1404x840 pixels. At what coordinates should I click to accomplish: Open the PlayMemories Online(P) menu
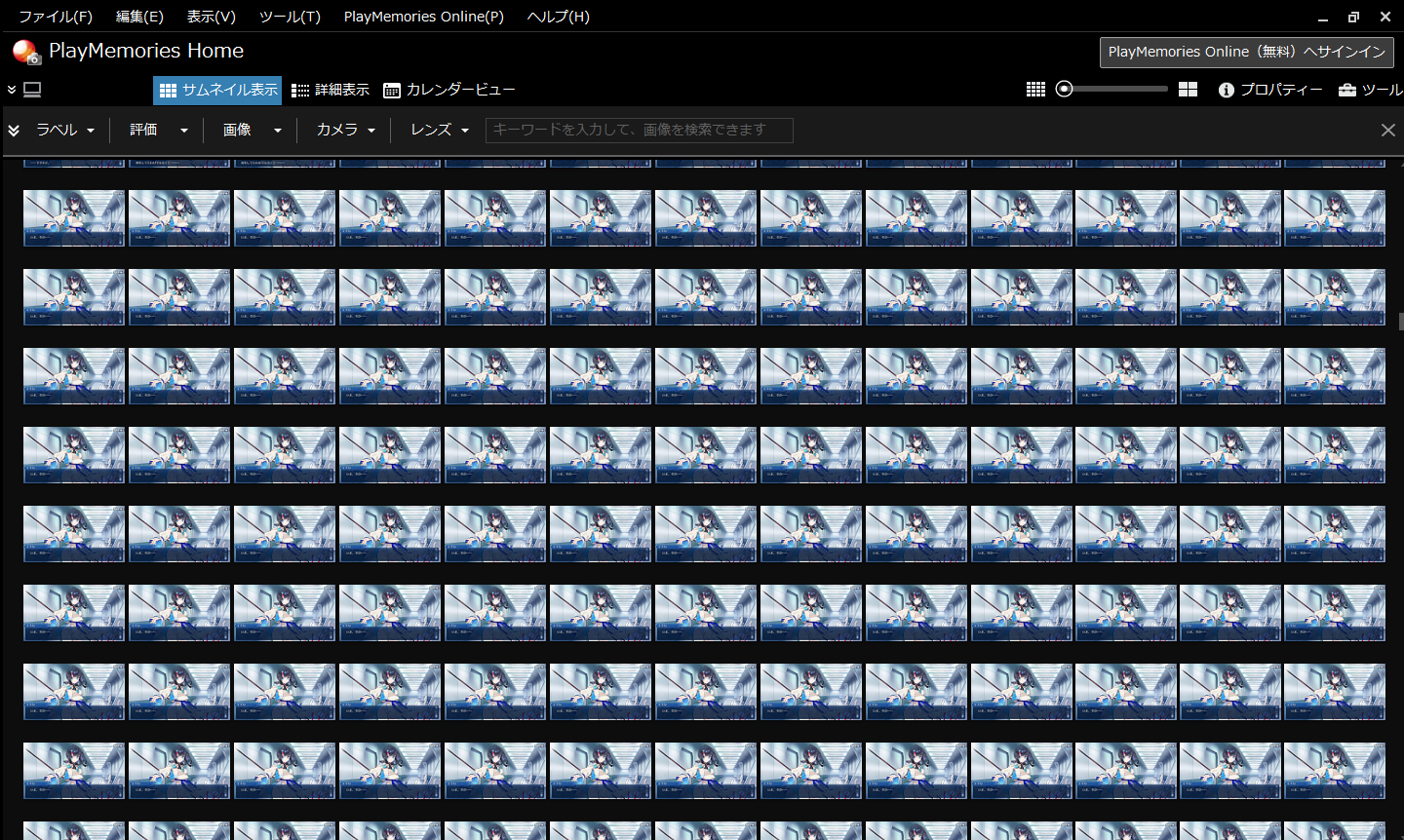(423, 17)
